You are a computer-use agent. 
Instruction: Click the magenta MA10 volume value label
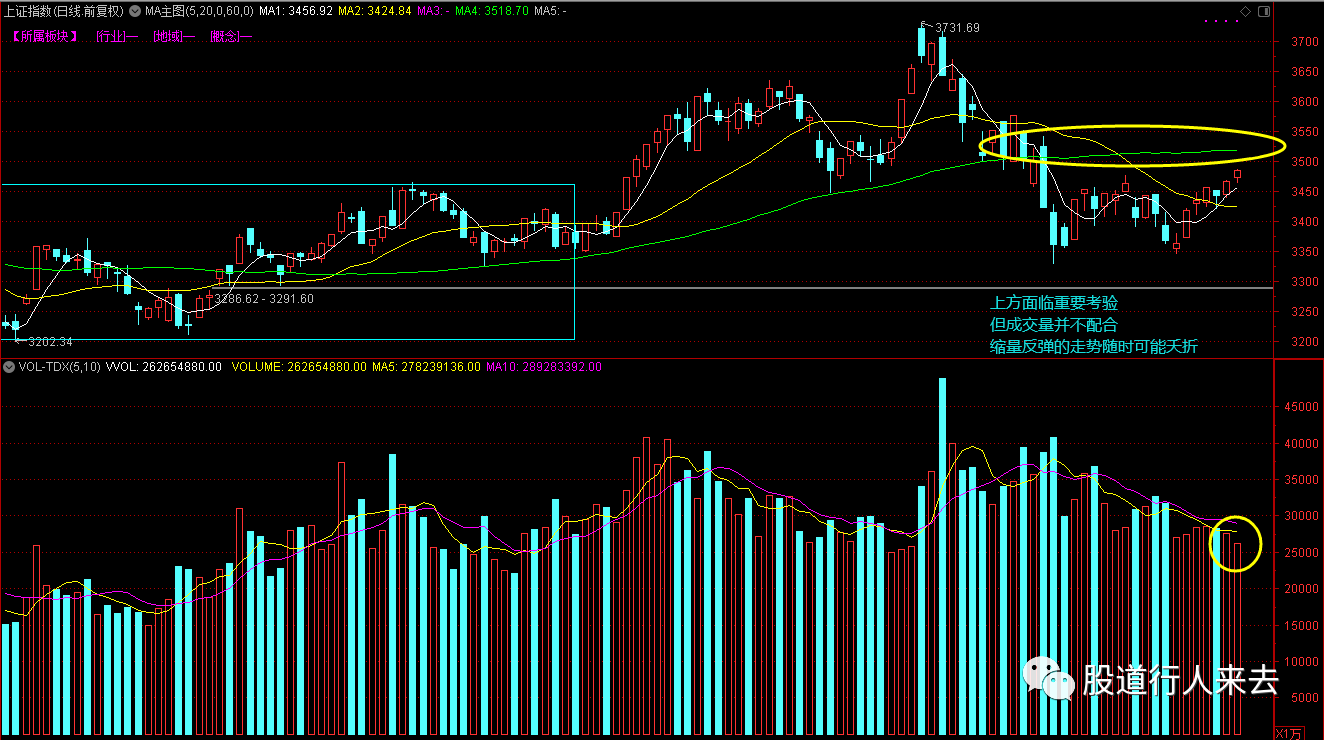coord(544,367)
